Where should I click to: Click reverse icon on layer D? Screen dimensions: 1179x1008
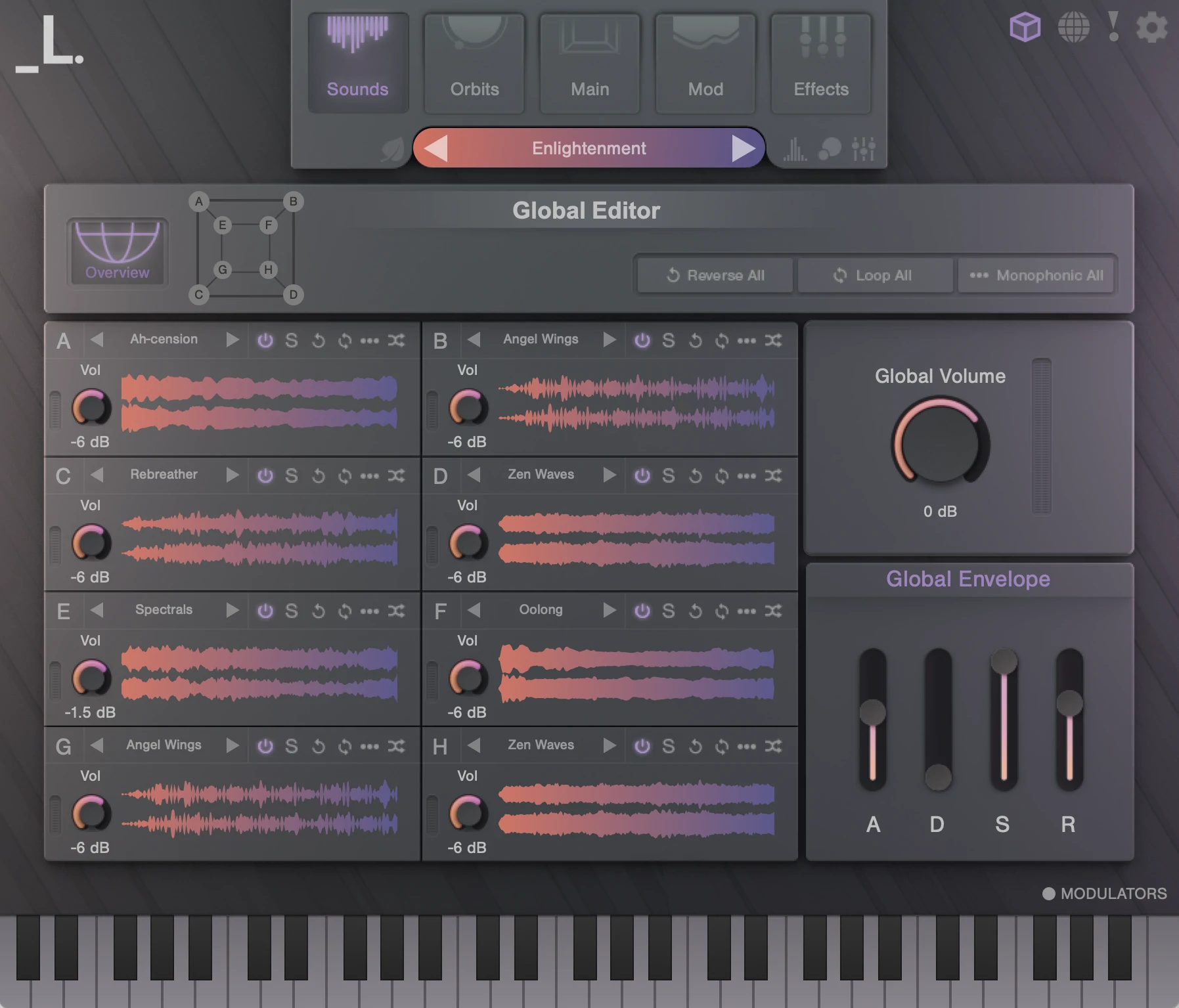pyautogui.click(x=696, y=475)
